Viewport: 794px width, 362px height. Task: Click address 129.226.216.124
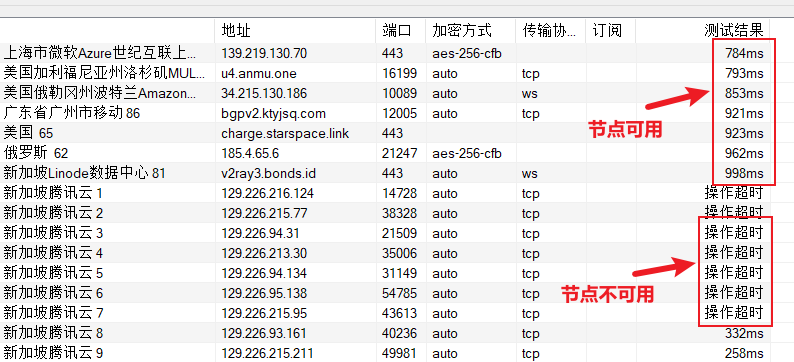click(267, 193)
